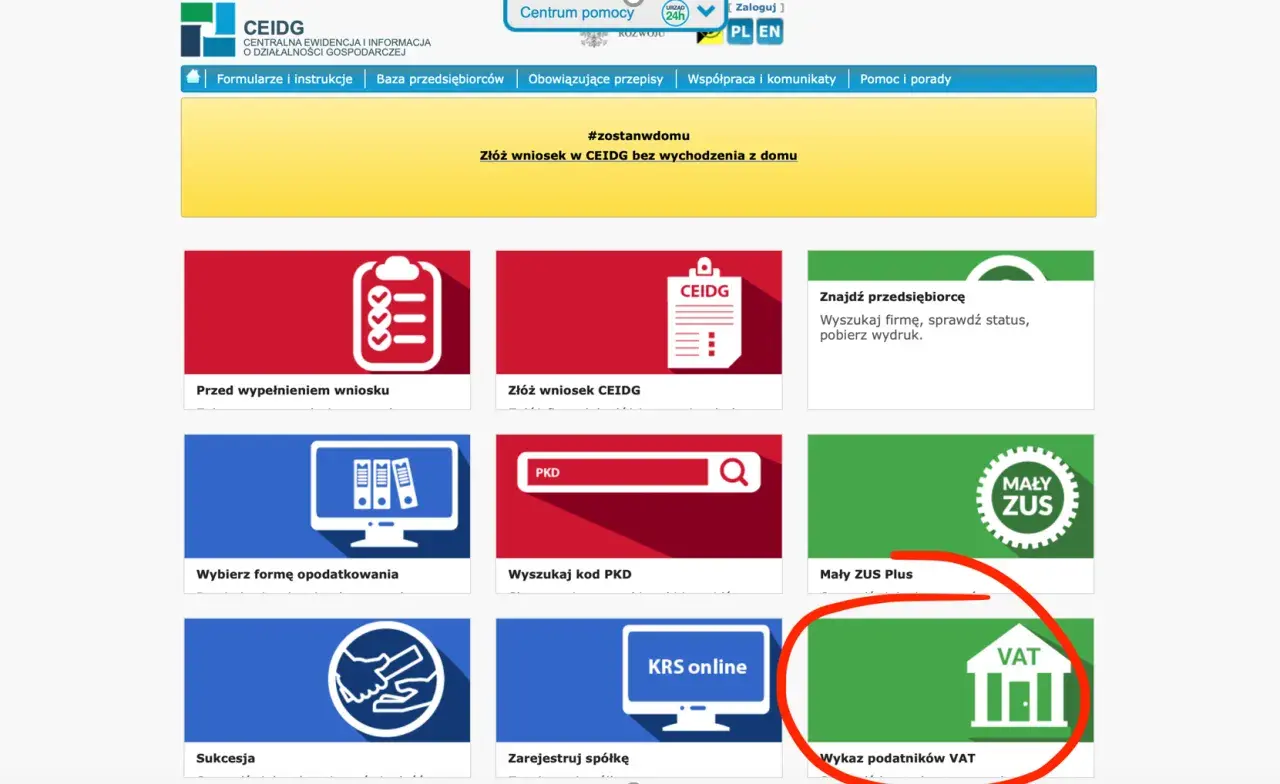The height and width of the screenshot is (784, 1280).
Task: Open the Formularze i instrukcje menu
Action: point(285,79)
